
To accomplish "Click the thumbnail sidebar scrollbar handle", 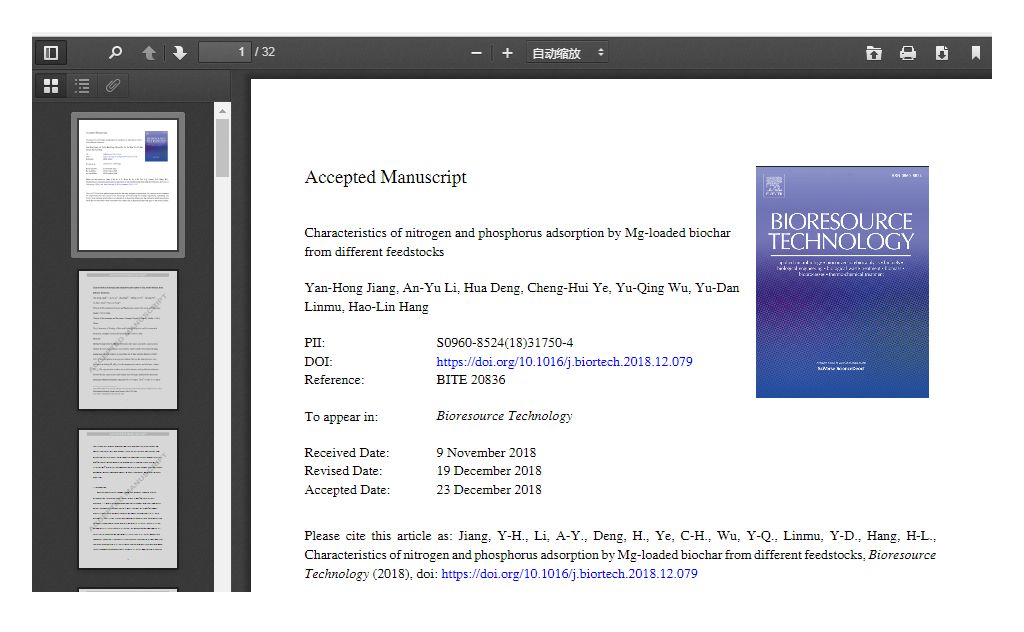I will 222,148.
